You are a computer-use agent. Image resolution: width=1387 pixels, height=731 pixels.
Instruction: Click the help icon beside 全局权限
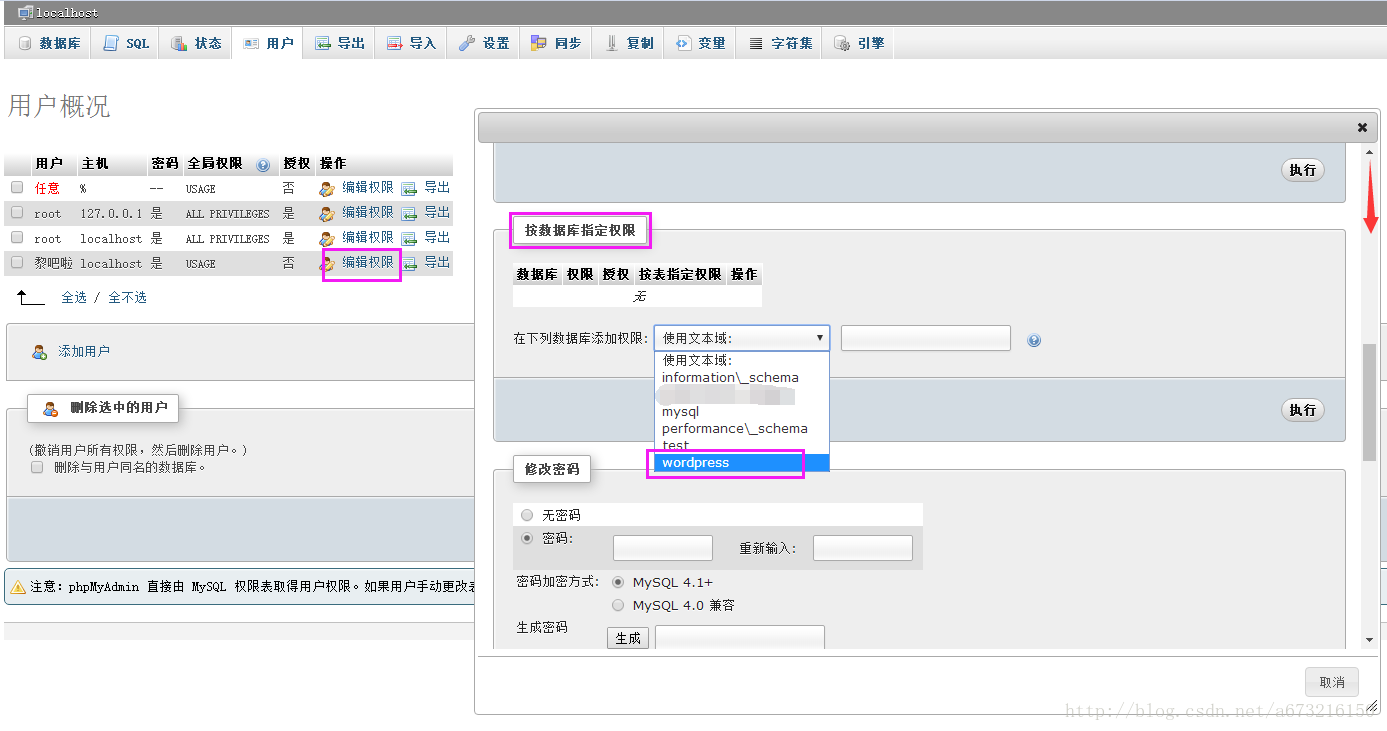pos(263,164)
